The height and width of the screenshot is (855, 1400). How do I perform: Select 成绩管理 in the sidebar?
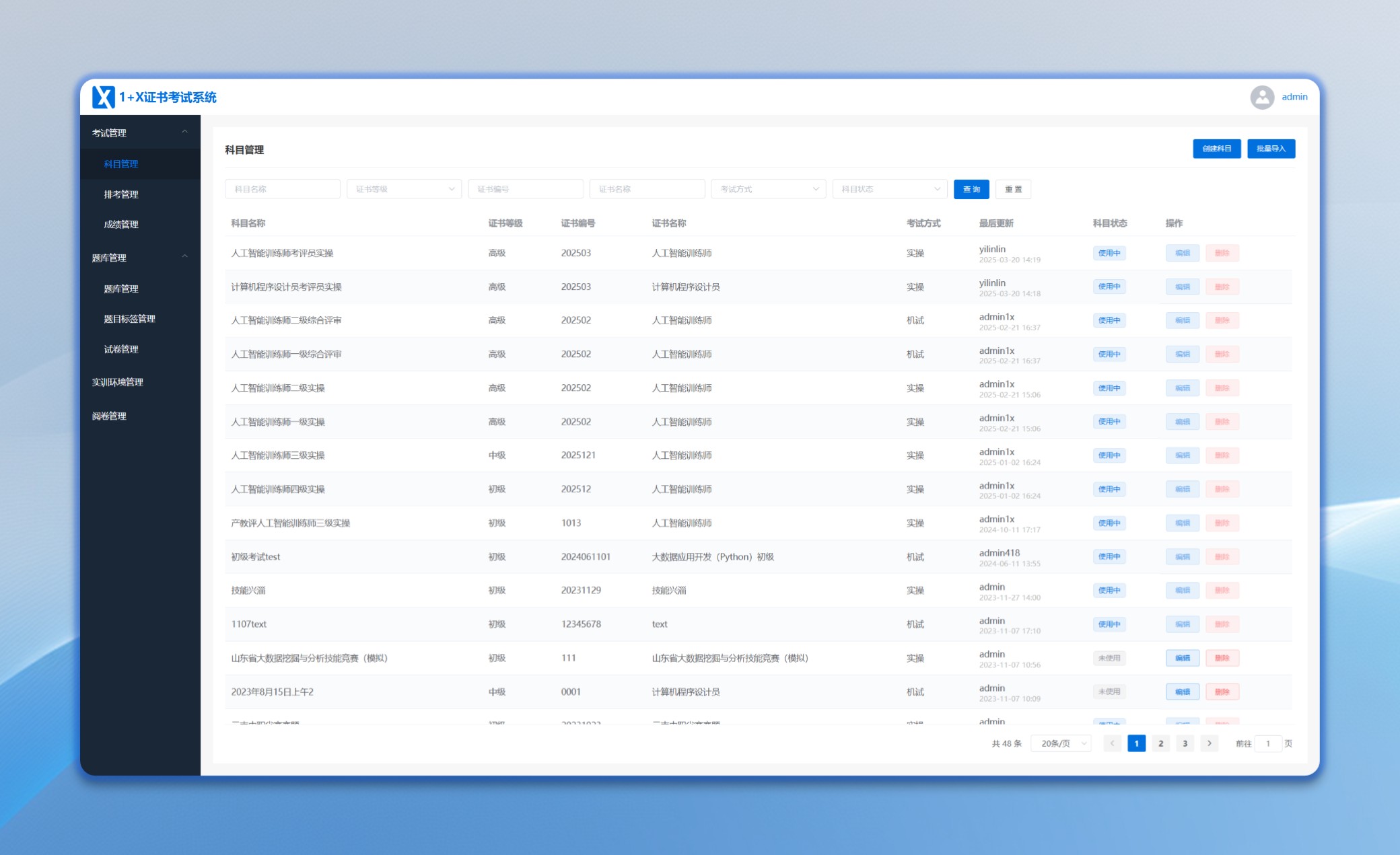121,225
